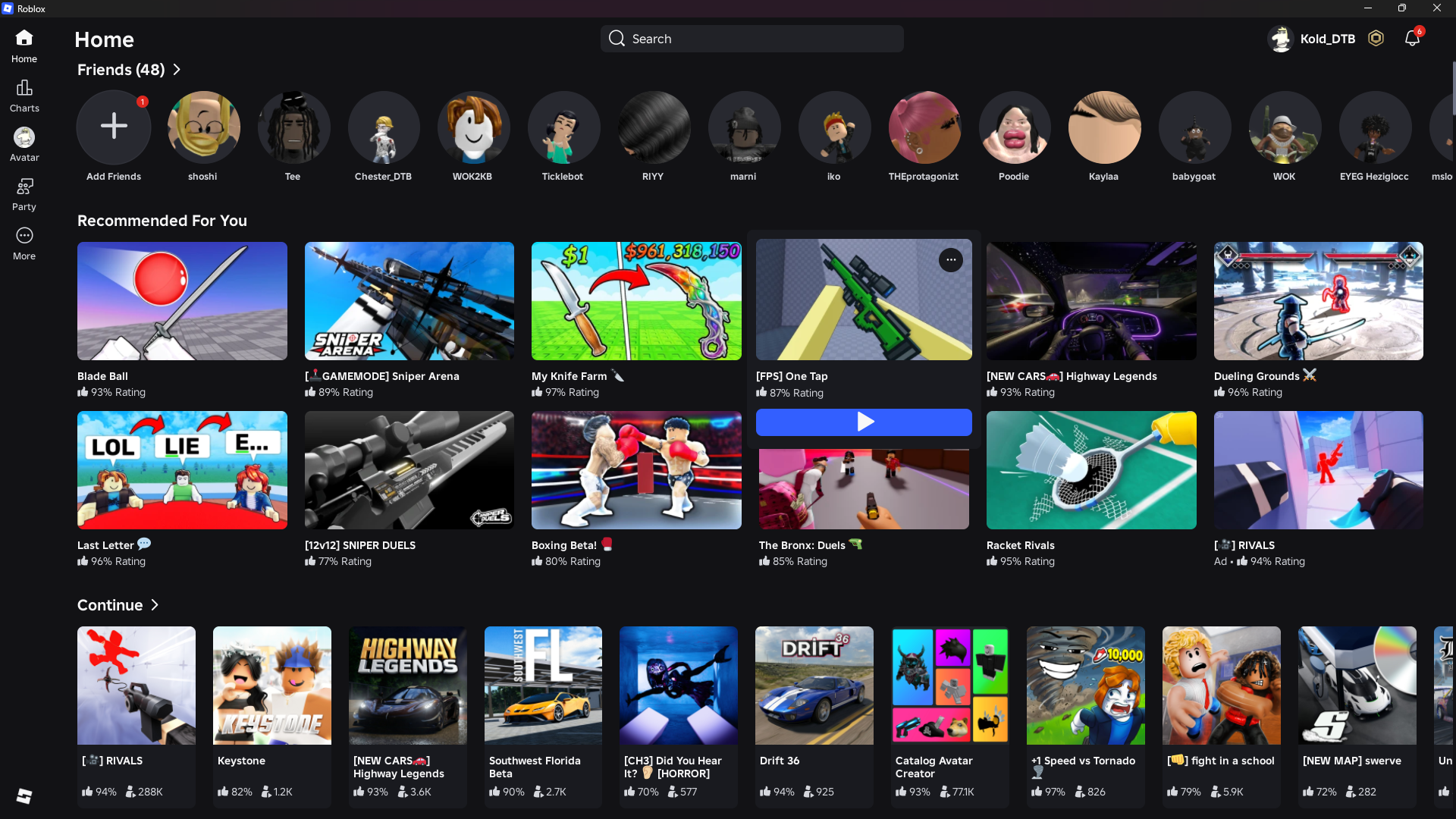Click the vertical scrollbar on the right edge
The height and width of the screenshot is (819, 1456).
click(1453, 87)
